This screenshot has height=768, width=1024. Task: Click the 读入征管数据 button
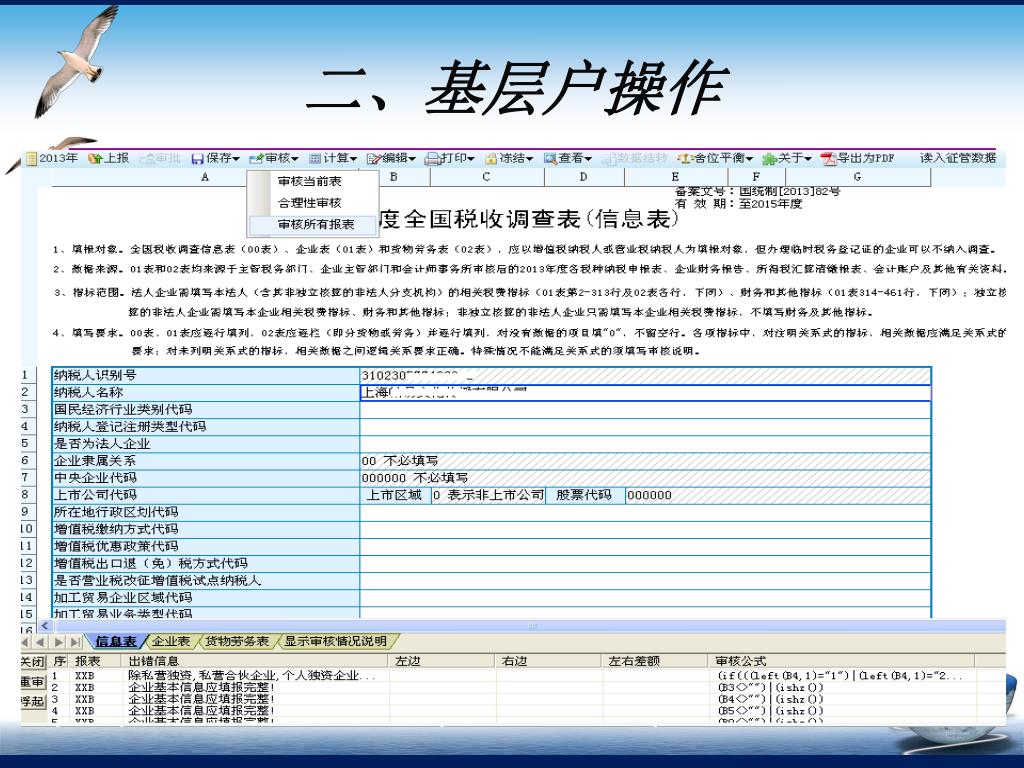[958, 159]
